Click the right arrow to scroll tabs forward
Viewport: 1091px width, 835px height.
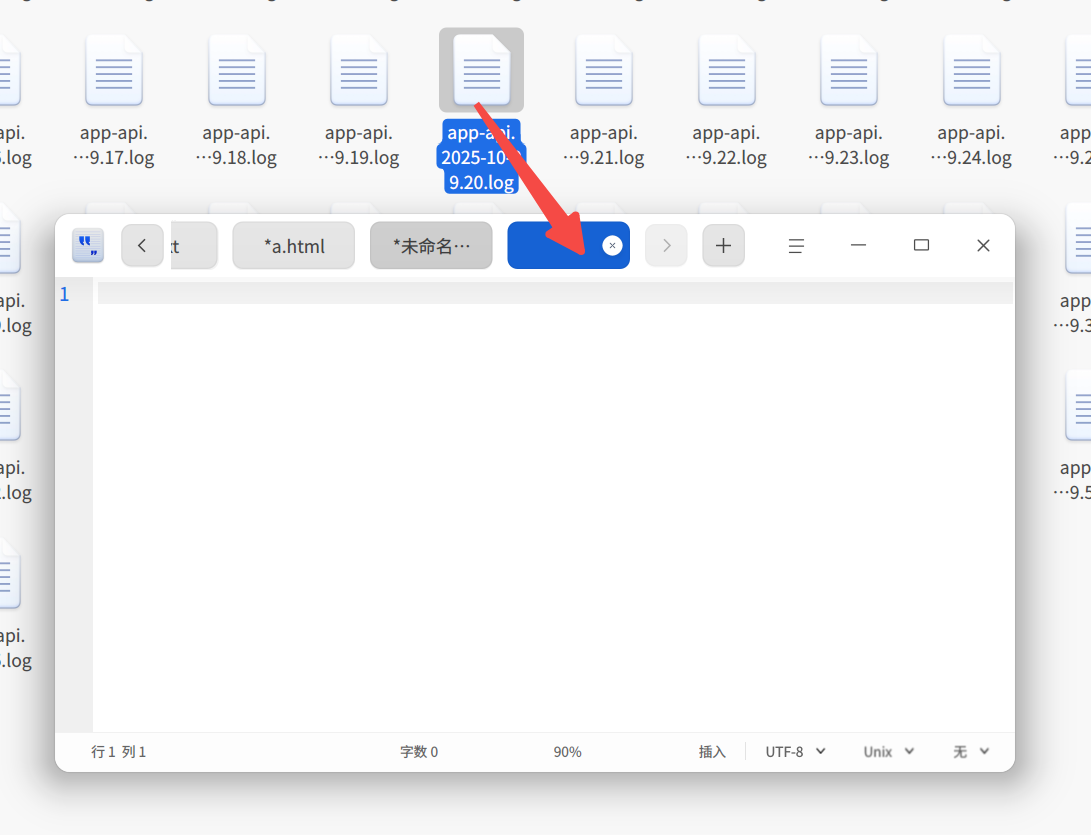coord(666,246)
